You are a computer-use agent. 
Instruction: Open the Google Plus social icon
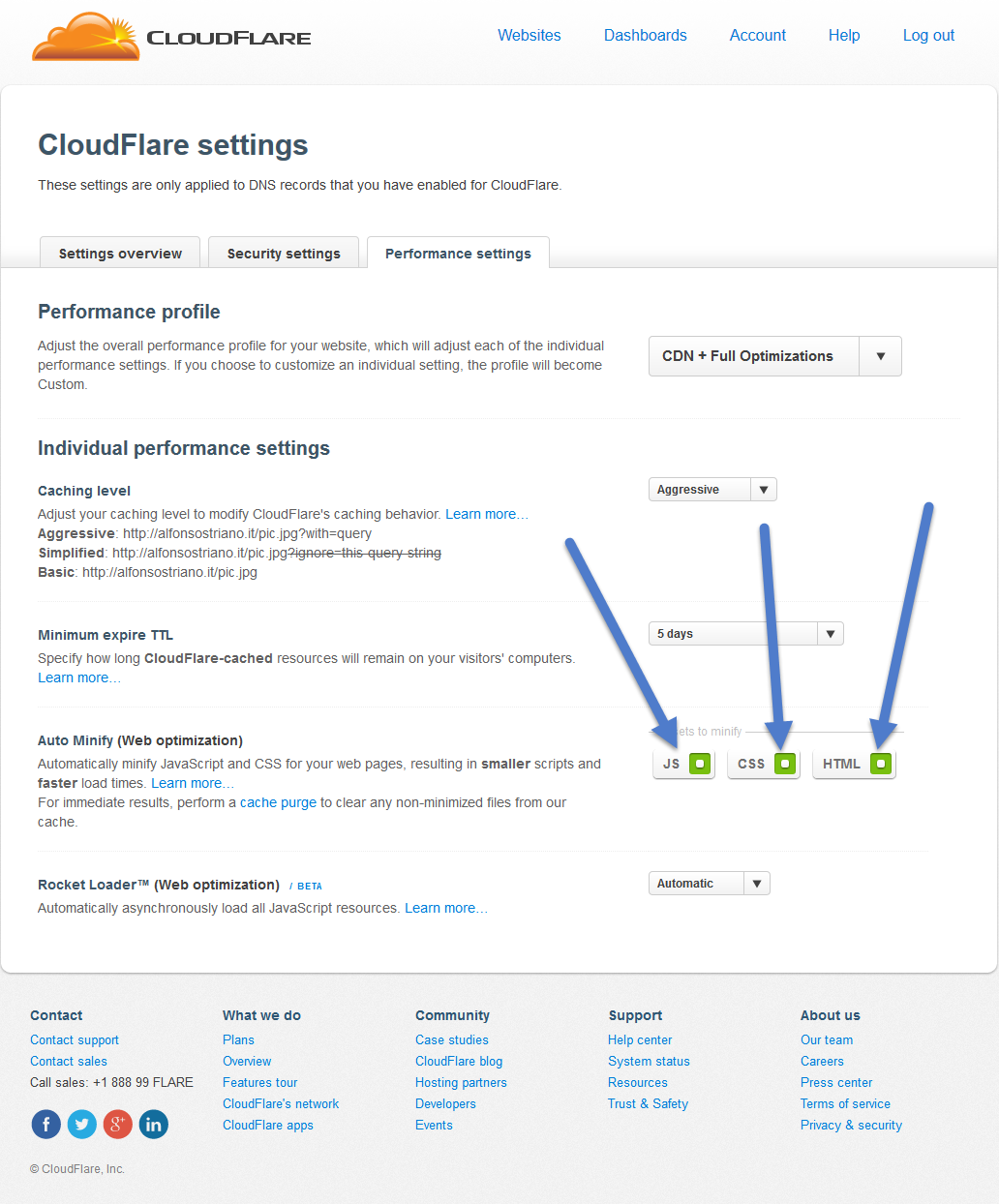click(118, 1124)
